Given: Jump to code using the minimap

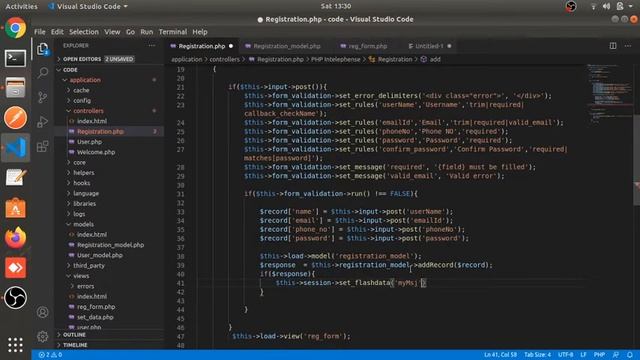Looking at the screenshot, I should click(609, 94).
